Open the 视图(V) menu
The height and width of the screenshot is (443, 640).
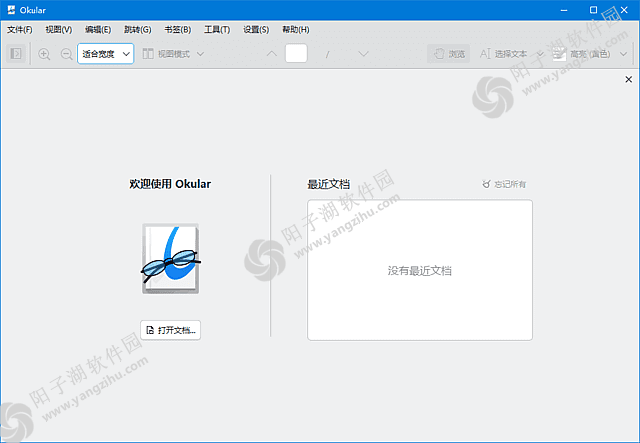(x=59, y=30)
